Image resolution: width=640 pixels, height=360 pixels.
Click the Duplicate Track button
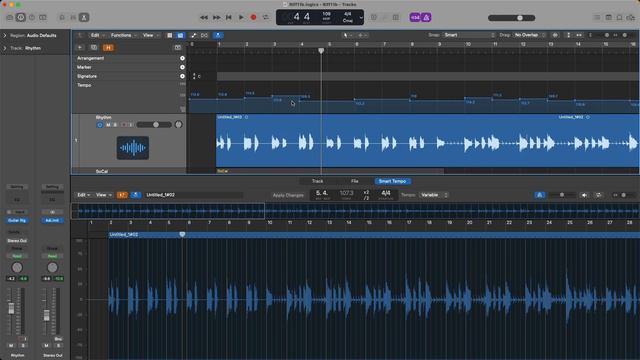click(94, 48)
